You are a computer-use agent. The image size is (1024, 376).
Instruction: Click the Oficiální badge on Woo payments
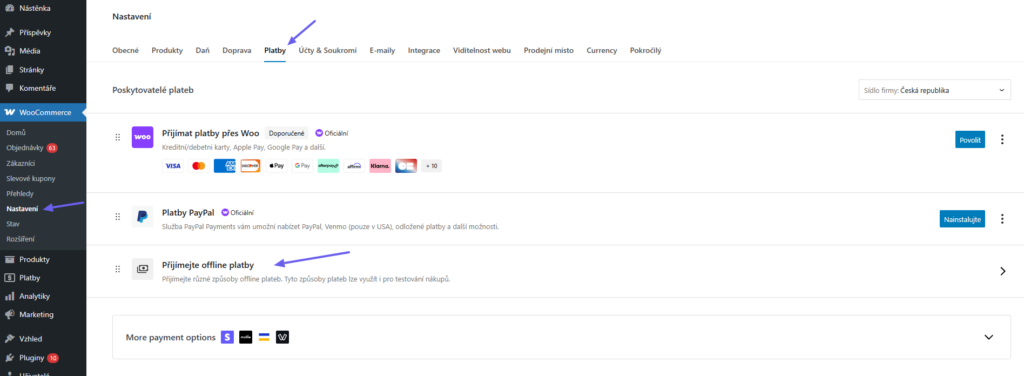[x=332, y=133]
